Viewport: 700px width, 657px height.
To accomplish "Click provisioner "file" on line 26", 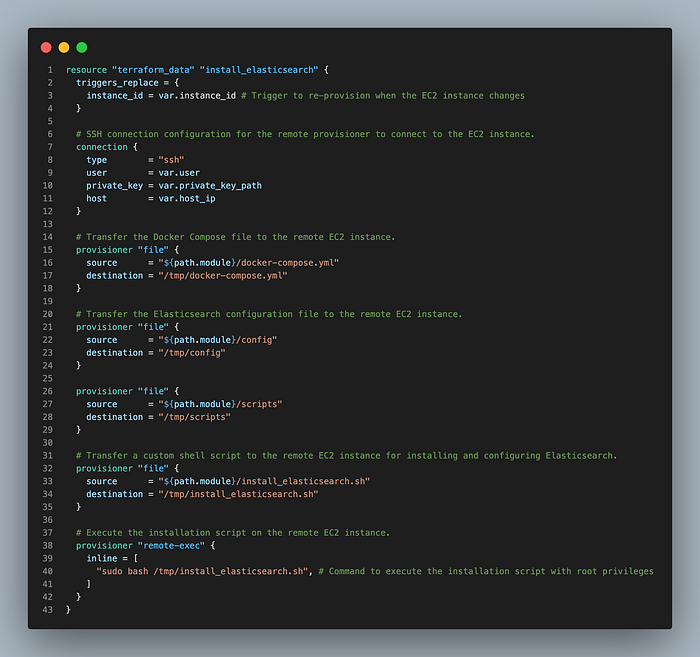I will click(x=122, y=391).
